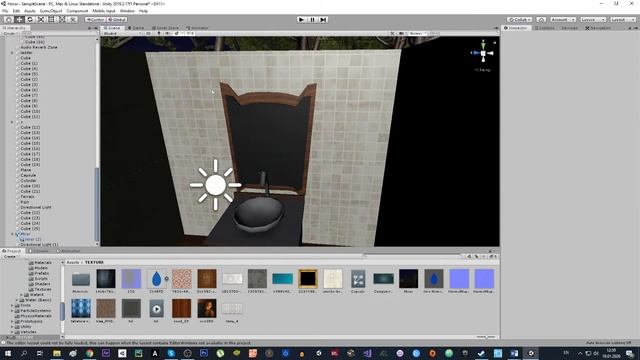
Task: Select the custom editor tools icon
Action: pyautogui.click(x=72, y=19)
